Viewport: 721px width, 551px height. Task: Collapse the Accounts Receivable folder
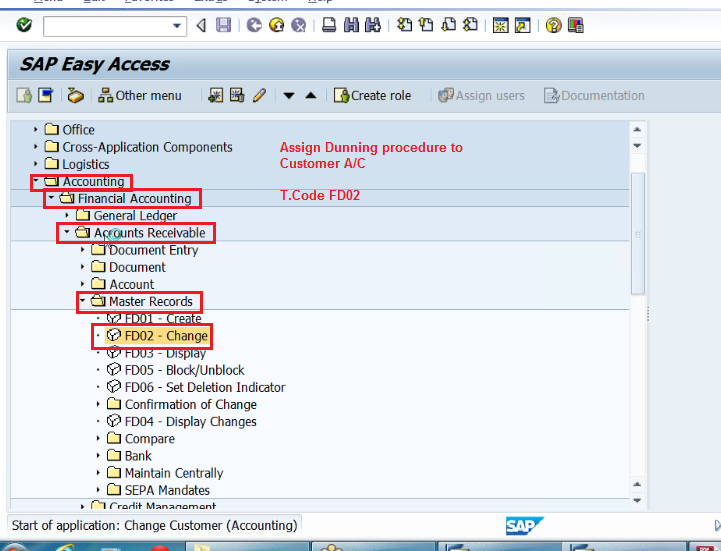point(67,232)
